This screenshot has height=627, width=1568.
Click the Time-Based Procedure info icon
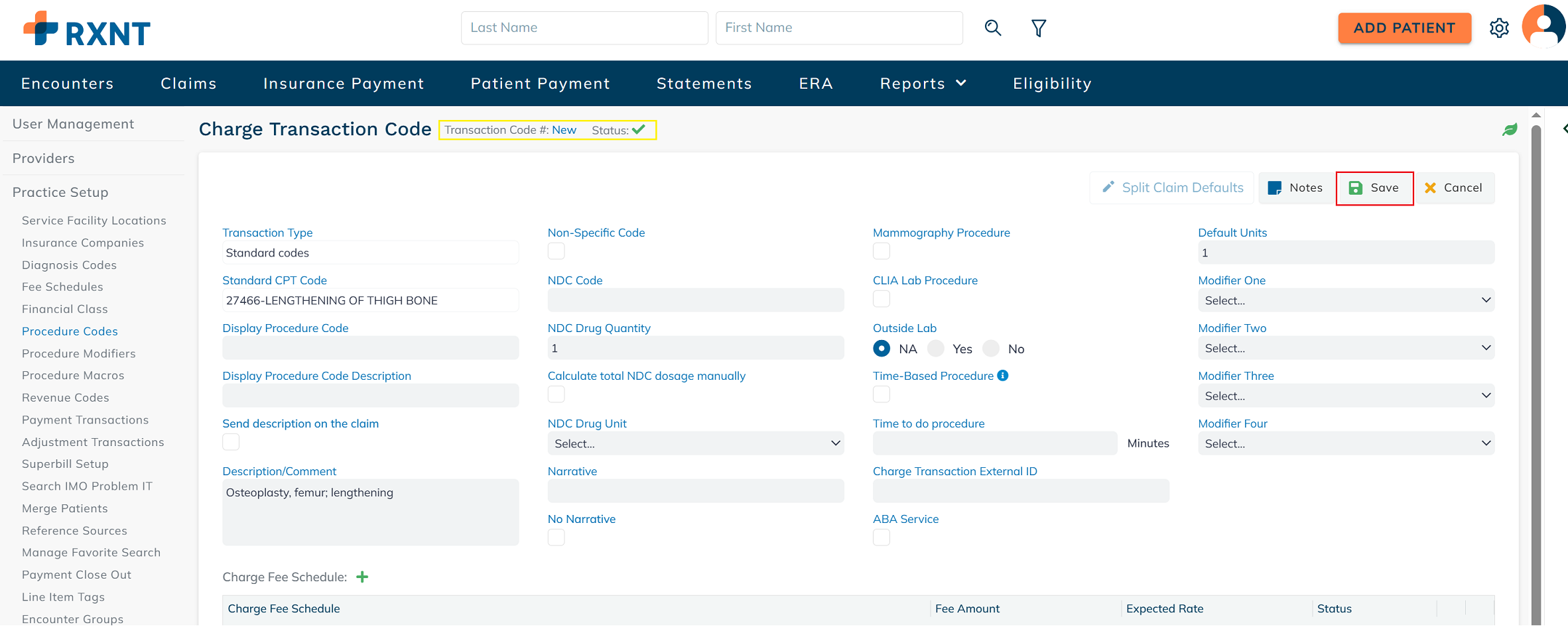point(1003,376)
